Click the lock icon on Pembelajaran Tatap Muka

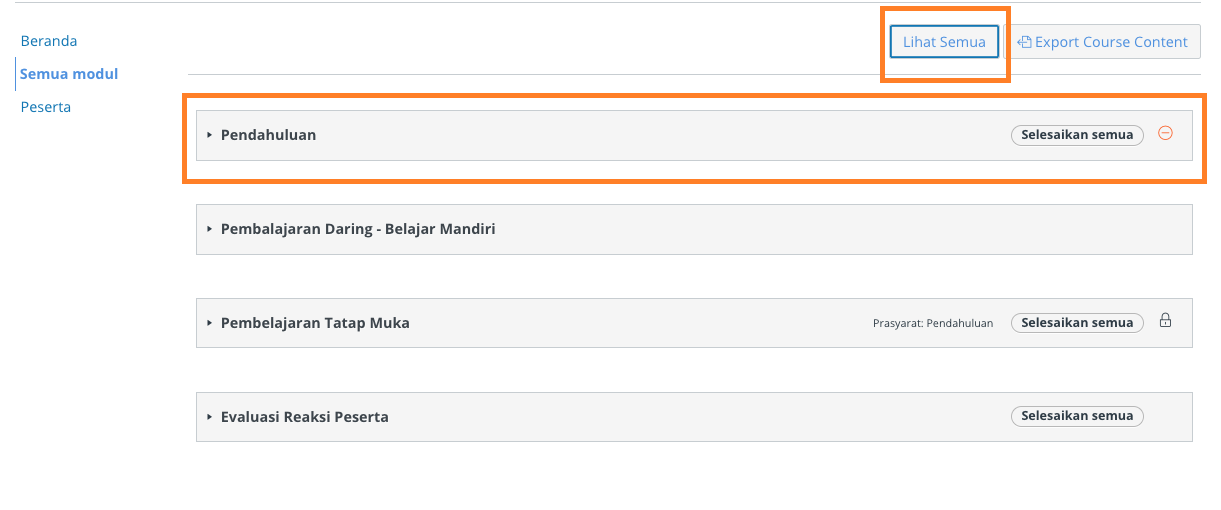1165,321
